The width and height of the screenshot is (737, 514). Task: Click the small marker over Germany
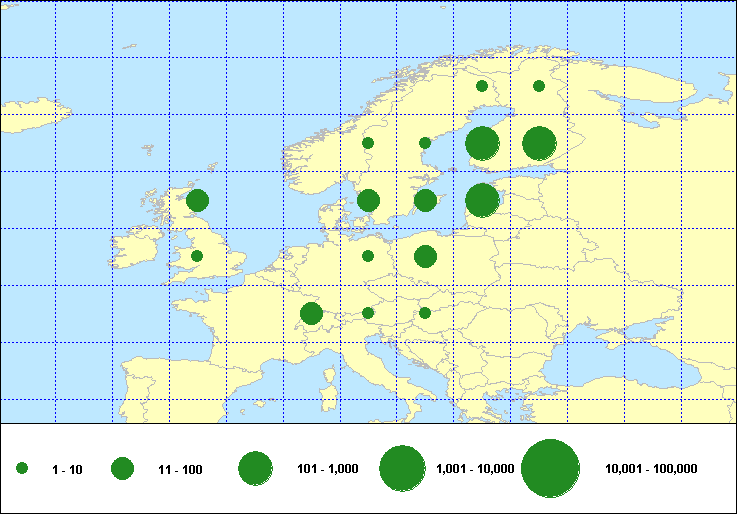tap(368, 256)
